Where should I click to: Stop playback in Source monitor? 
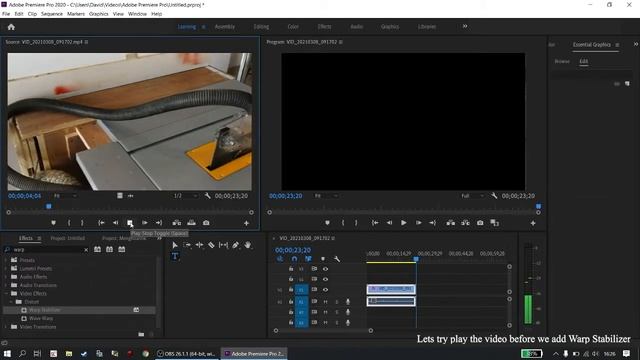tap(130, 223)
